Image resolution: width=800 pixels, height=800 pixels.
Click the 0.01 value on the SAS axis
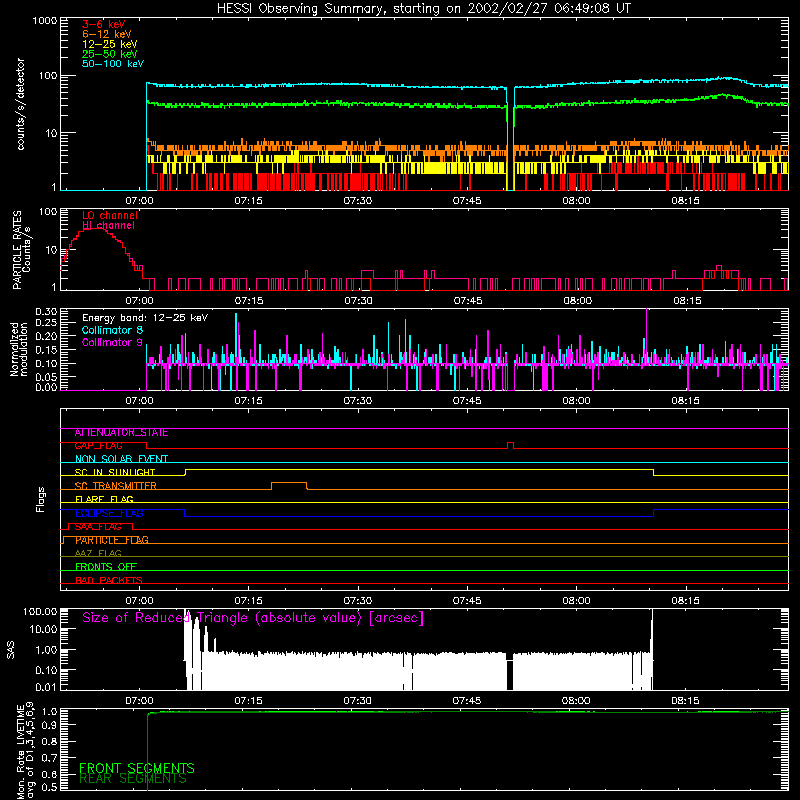pyautogui.click(x=46, y=687)
